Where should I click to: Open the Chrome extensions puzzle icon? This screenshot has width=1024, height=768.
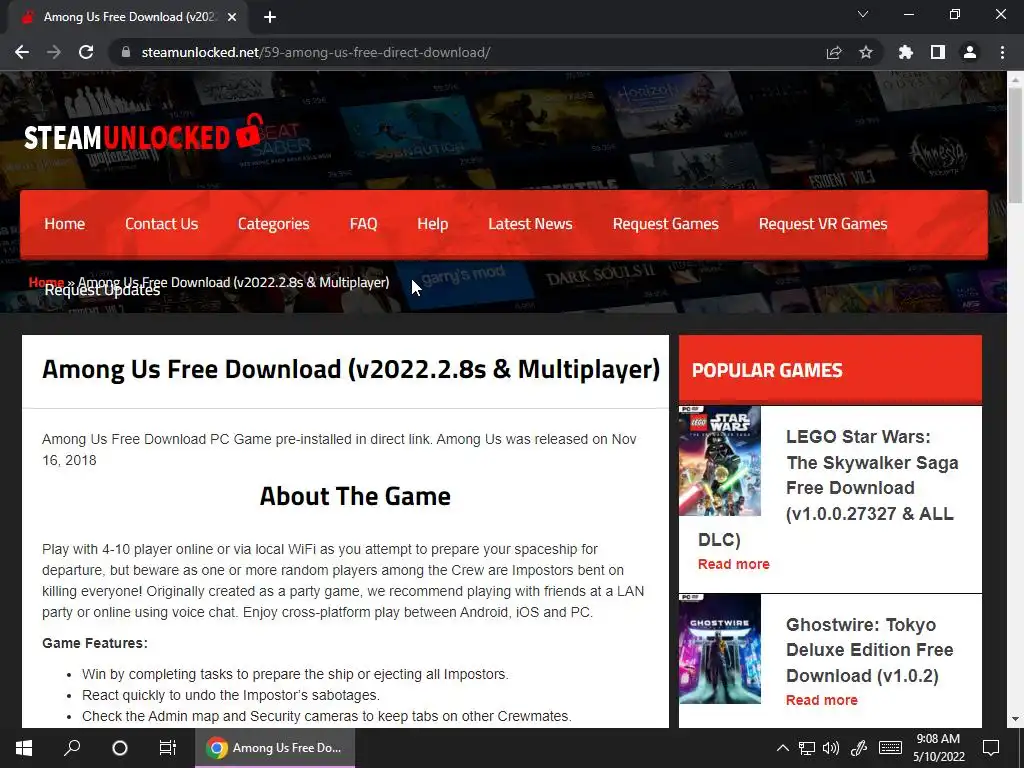pyautogui.click(x=906, y=52)
